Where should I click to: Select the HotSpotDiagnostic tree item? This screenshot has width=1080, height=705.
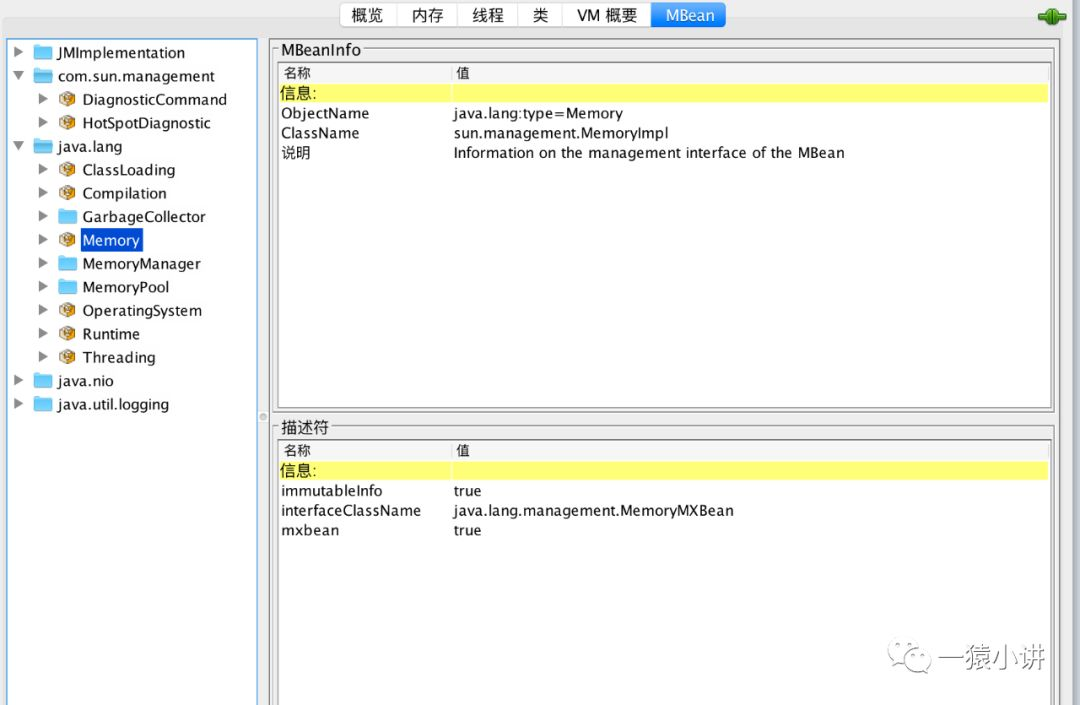(x=147, y=123)
